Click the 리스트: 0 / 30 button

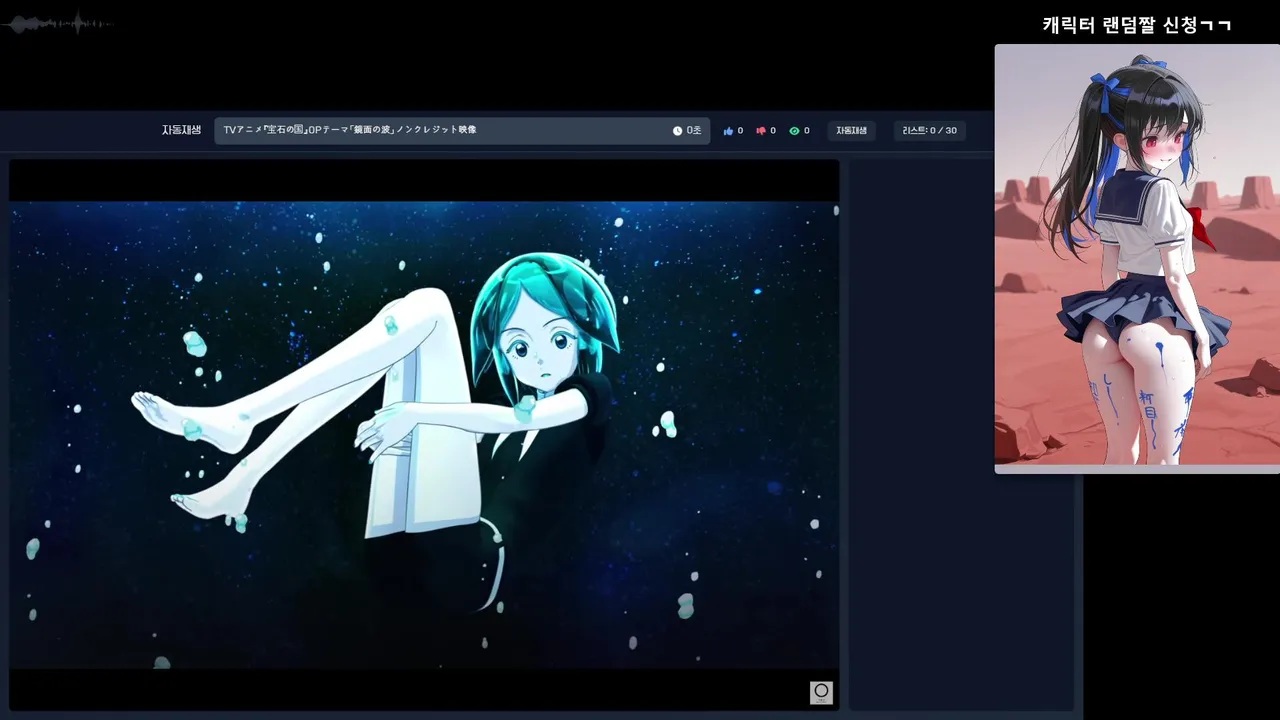[929, 131]
